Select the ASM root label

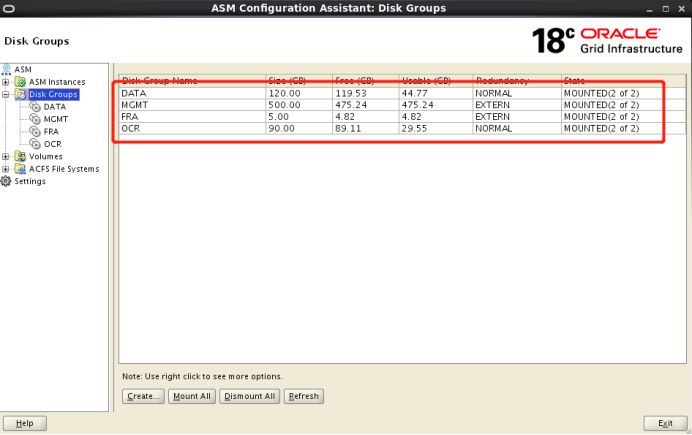click(23, 70)
